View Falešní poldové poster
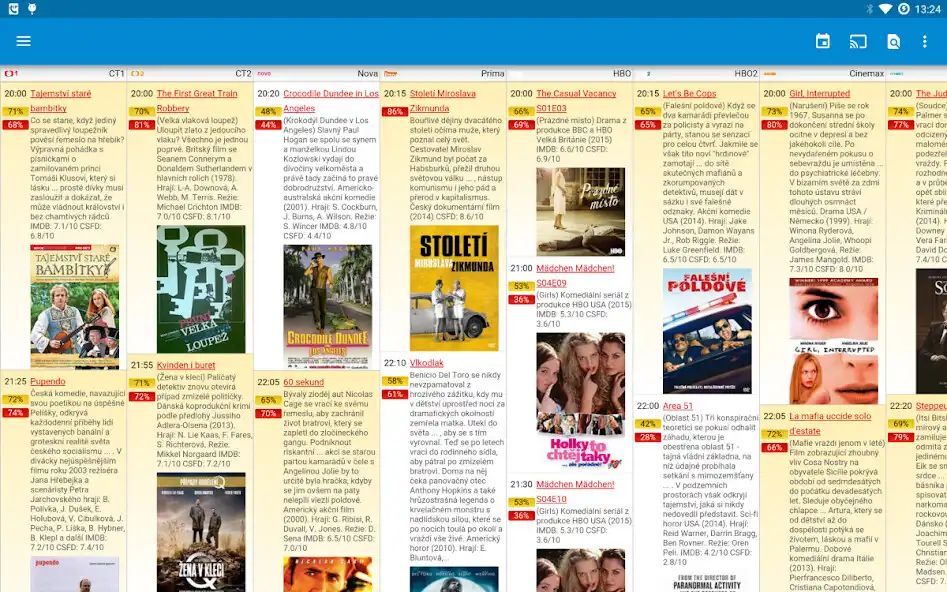The width and height of the screenshot is (947, 592). 707,331
